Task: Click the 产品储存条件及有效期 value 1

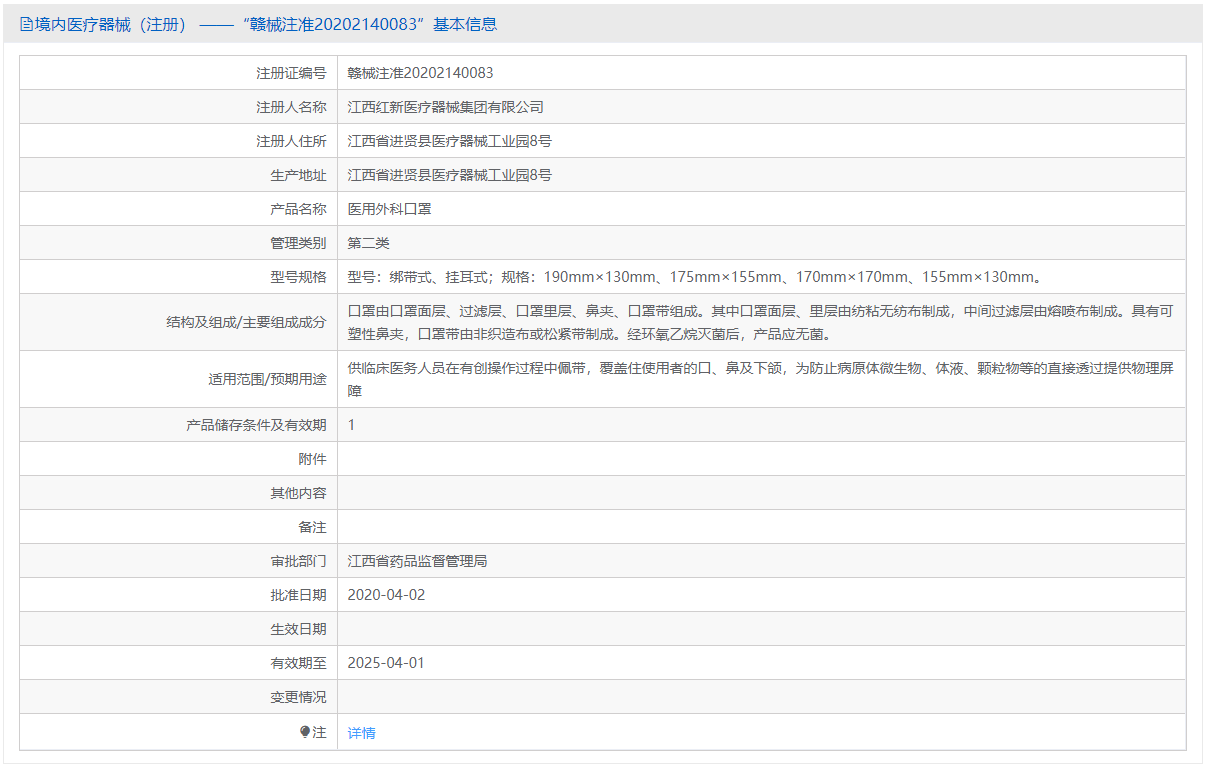Action: [x=351, y=425]
